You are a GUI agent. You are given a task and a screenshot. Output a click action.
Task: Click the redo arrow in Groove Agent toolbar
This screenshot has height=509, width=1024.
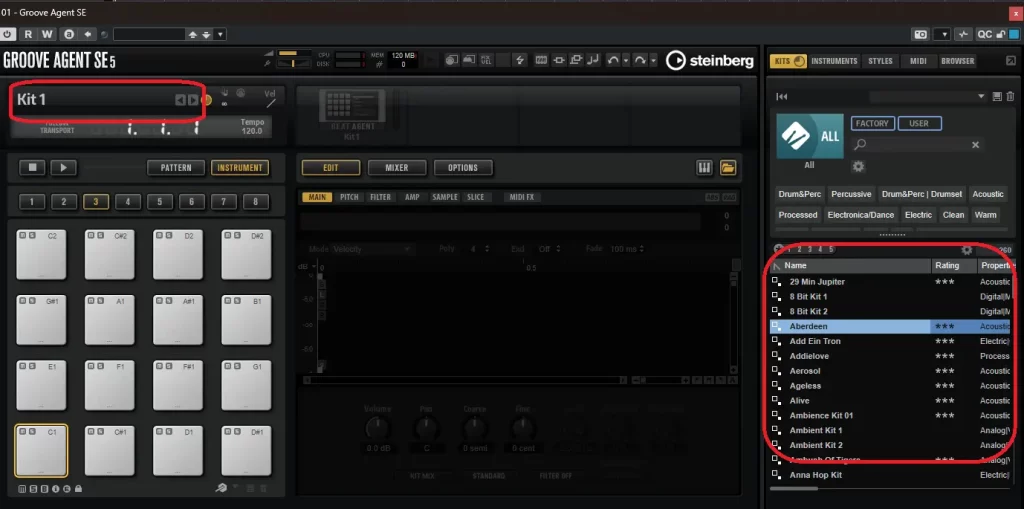[640, 60]
